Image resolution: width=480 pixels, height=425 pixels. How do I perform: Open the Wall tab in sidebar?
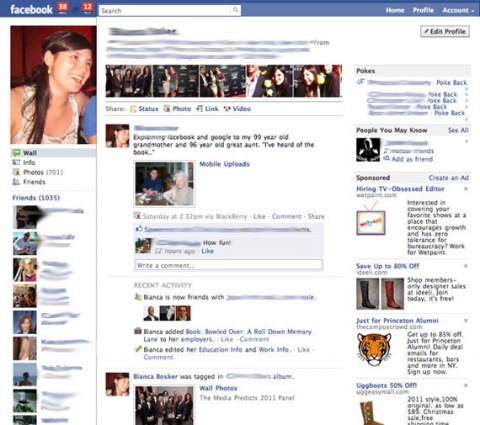coord(53,153)
